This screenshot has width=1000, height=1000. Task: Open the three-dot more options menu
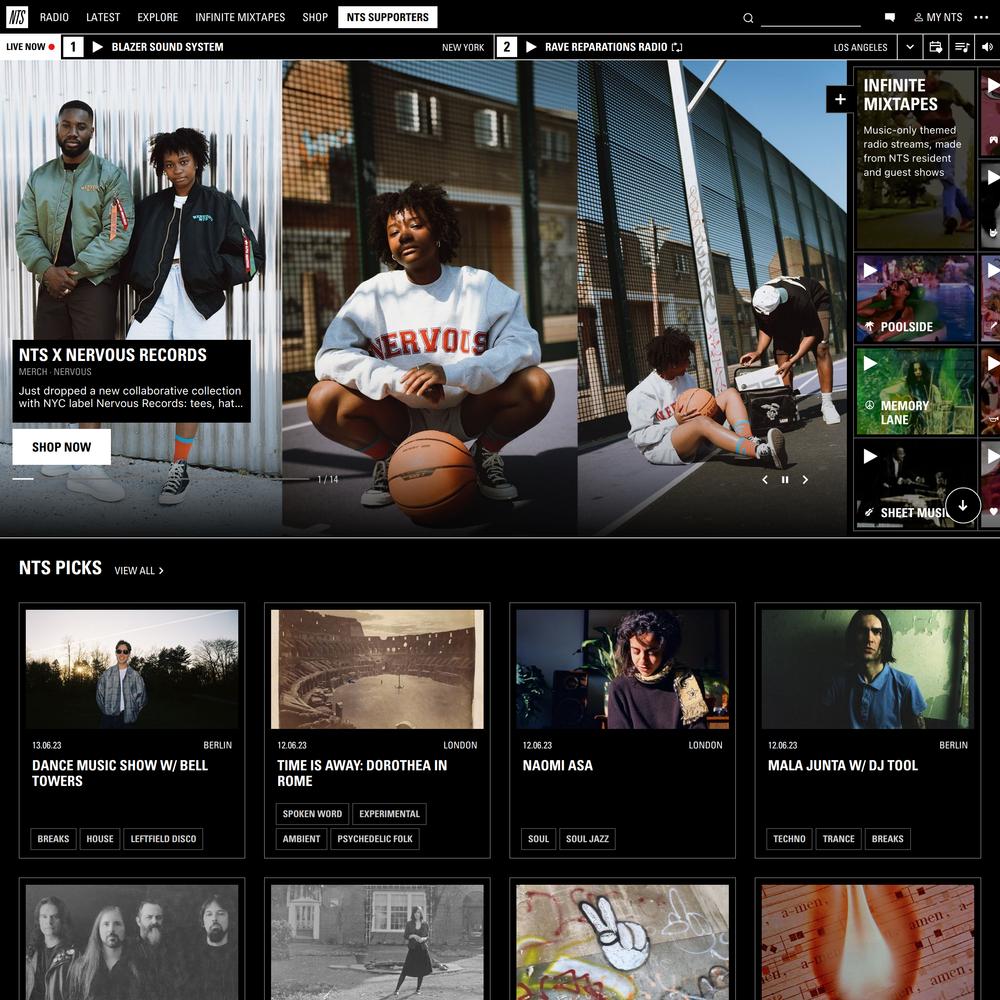click(981, 17)
